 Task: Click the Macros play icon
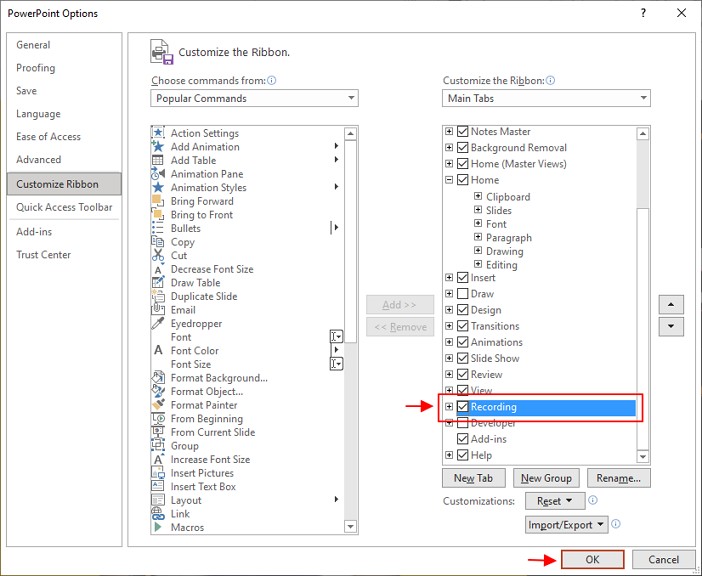click(158, 527)
